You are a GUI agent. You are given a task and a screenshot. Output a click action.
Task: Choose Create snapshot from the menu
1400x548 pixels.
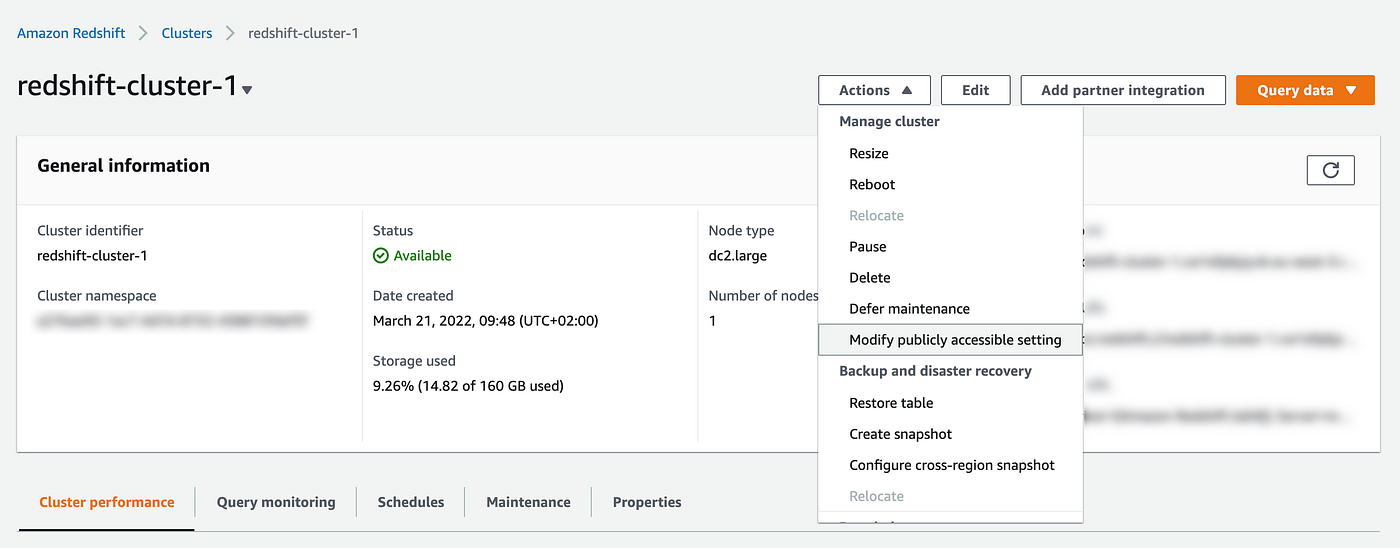[x=900, y=434]
